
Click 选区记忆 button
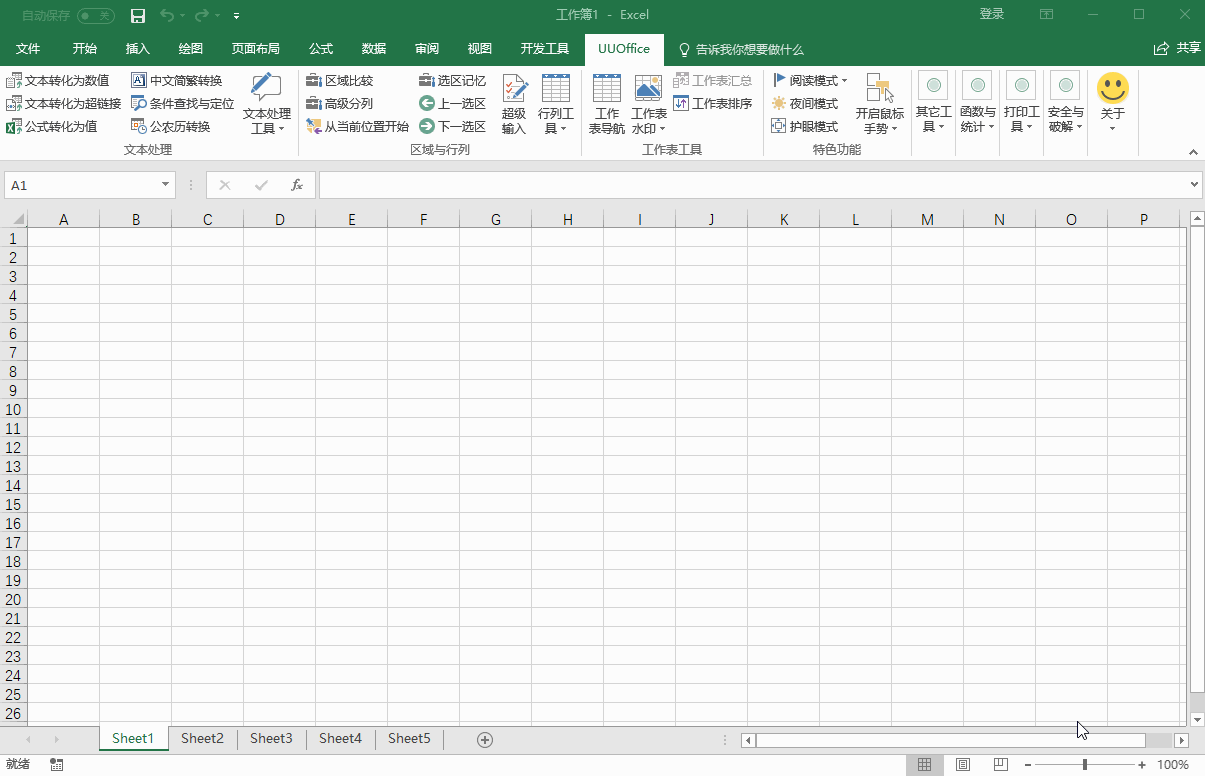(x=453, y=80)
